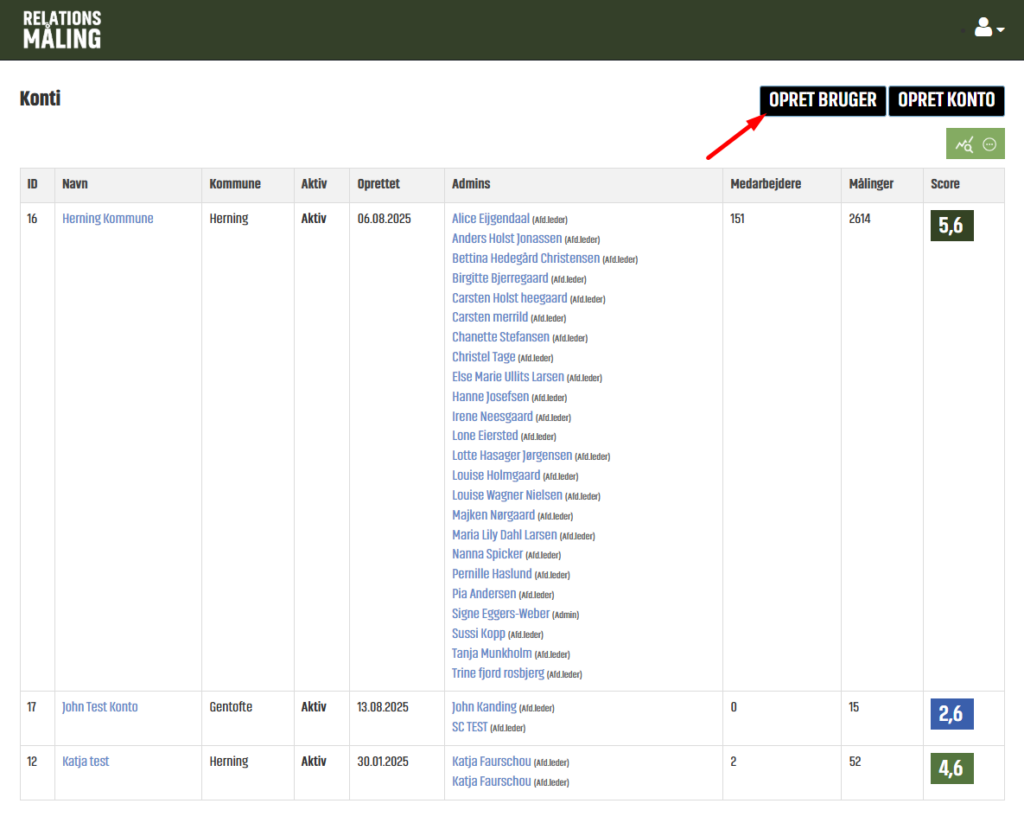Click the Relations Måling logo
This screenshot has width=1024, height=829.
click(62, 30)
